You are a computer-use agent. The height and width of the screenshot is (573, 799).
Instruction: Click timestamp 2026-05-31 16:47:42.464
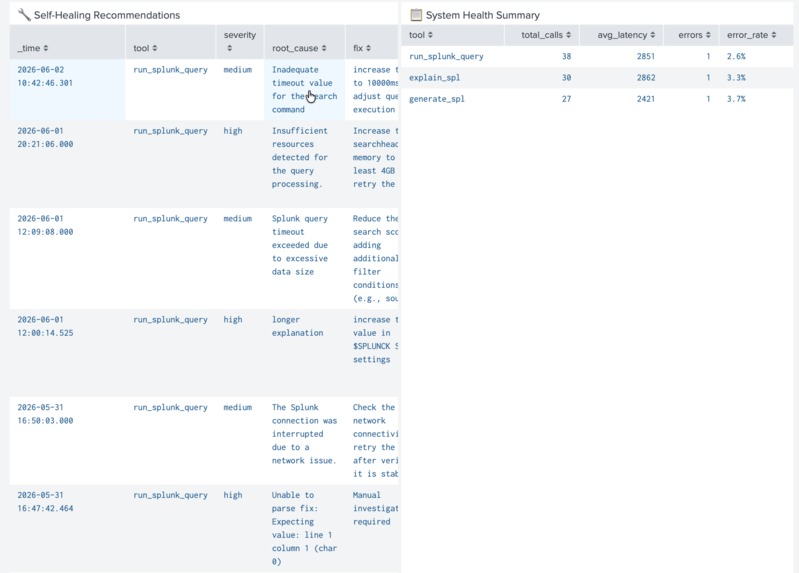point(45,501)
